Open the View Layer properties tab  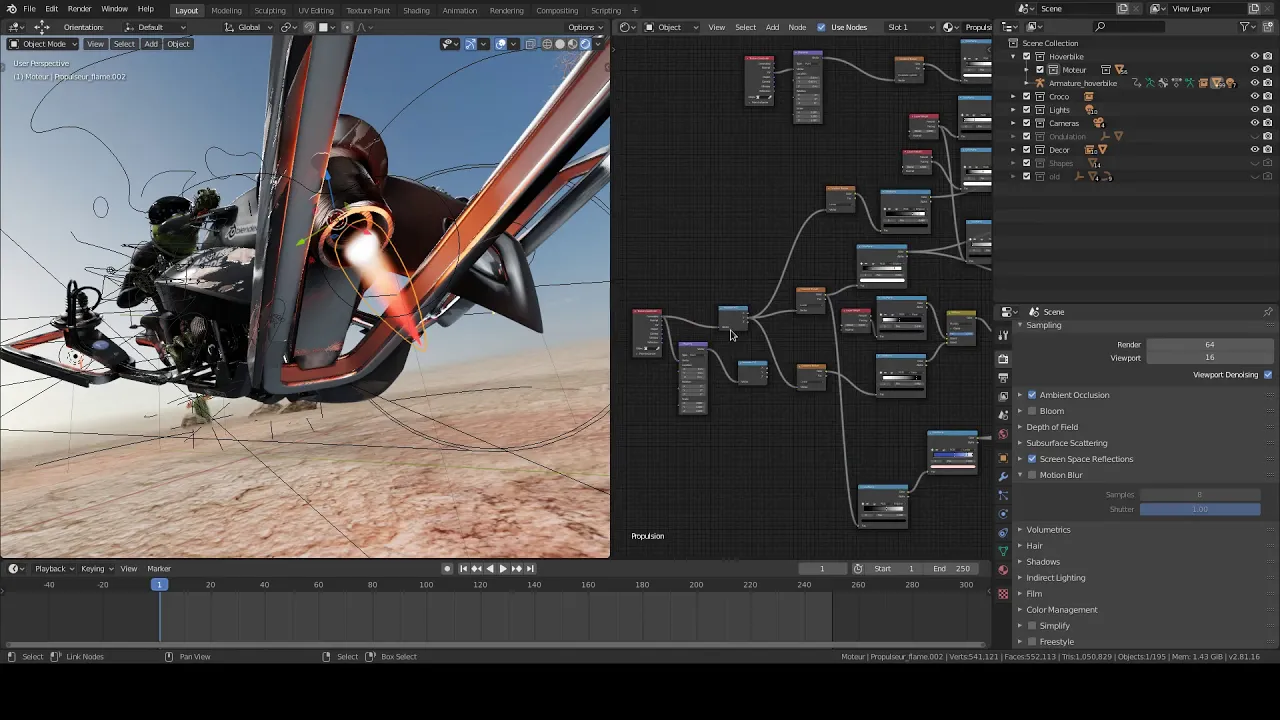[1003, 397]
